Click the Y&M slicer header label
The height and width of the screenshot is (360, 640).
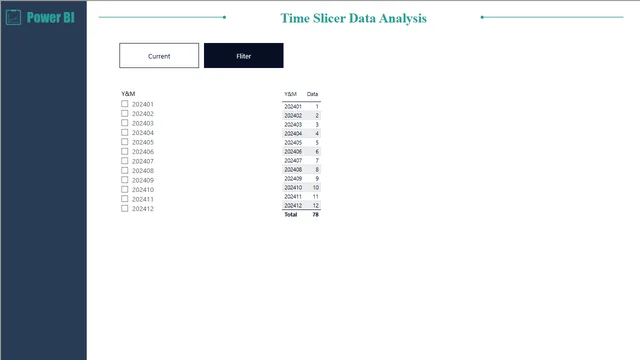click(x=128, y=93)
